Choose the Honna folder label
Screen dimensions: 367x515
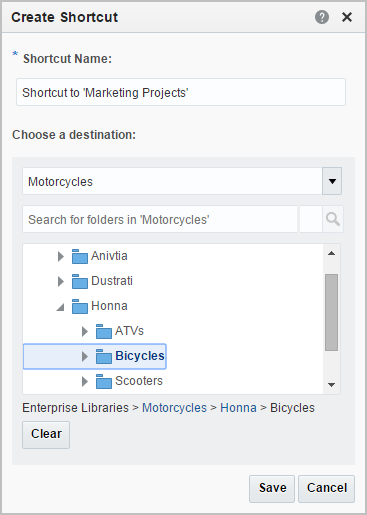pyautogui.click(x=109, y=306)
